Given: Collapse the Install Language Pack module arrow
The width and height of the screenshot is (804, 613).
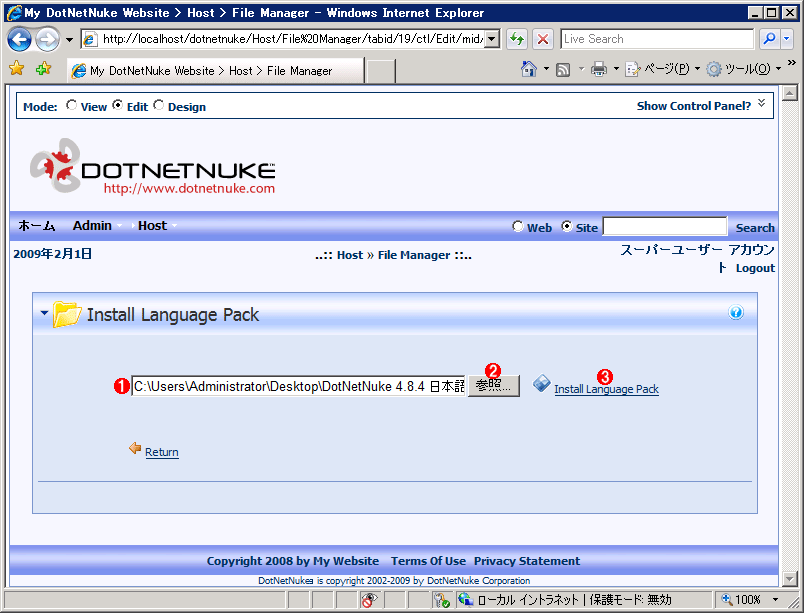Looking at the screenshot, I should (44, 312).
